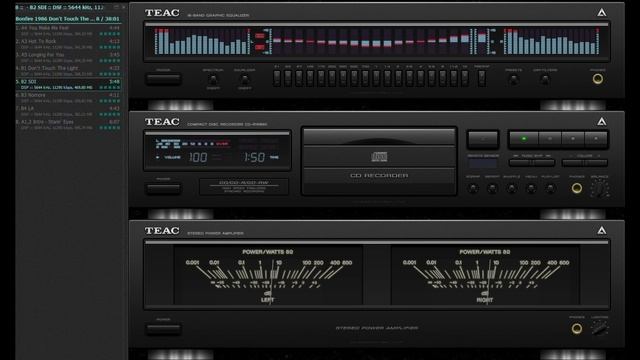Click star rating of B2 SDI track

pyautogui.click(x=110, y=87)
